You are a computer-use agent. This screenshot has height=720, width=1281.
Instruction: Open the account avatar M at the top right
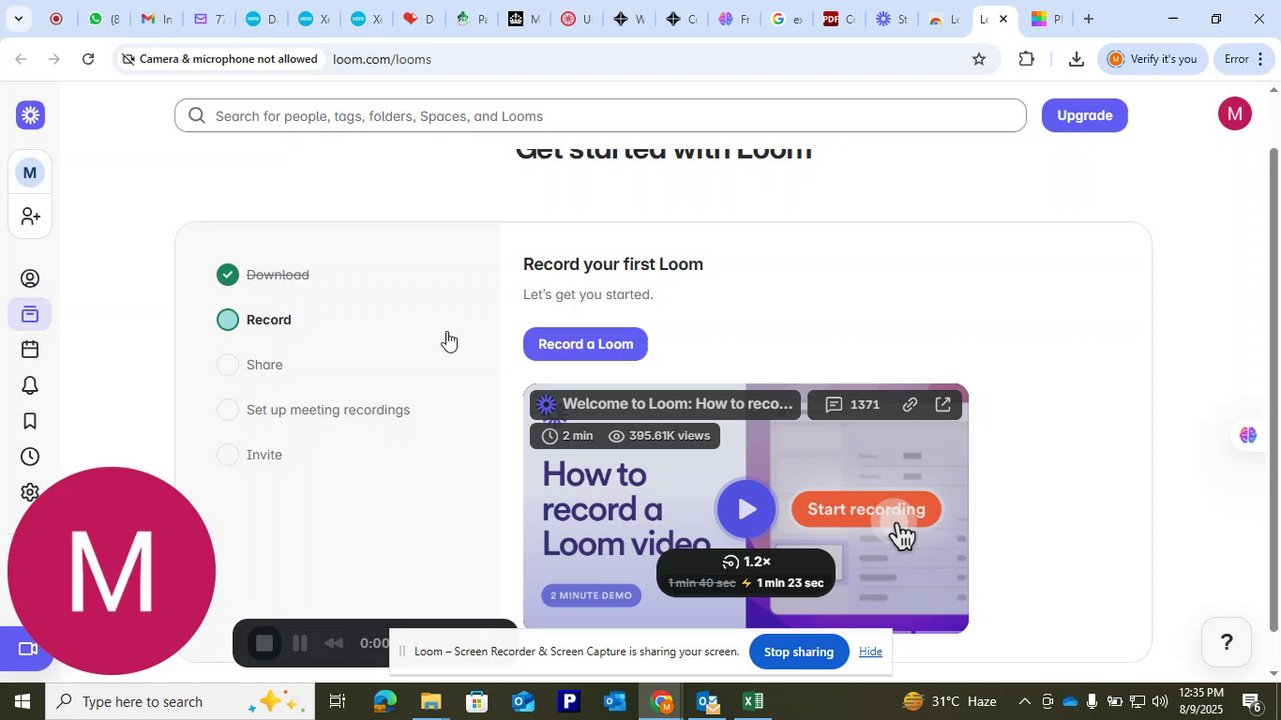(1235, 114)
